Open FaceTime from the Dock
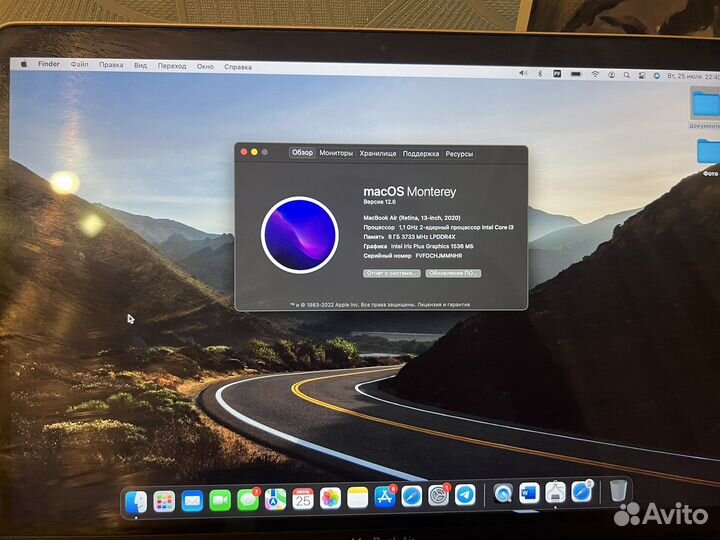The width and height of the screenshot is (720, 540). tap(220, 501)
